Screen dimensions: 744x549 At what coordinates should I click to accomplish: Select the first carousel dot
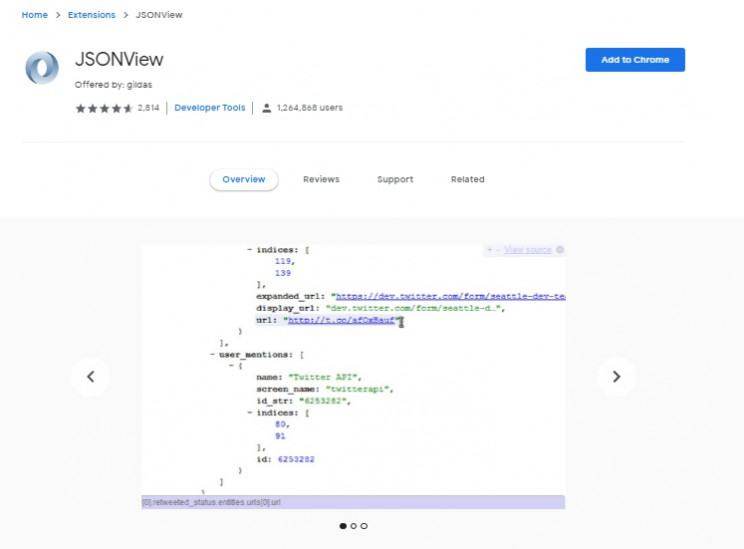click(343, 526)
